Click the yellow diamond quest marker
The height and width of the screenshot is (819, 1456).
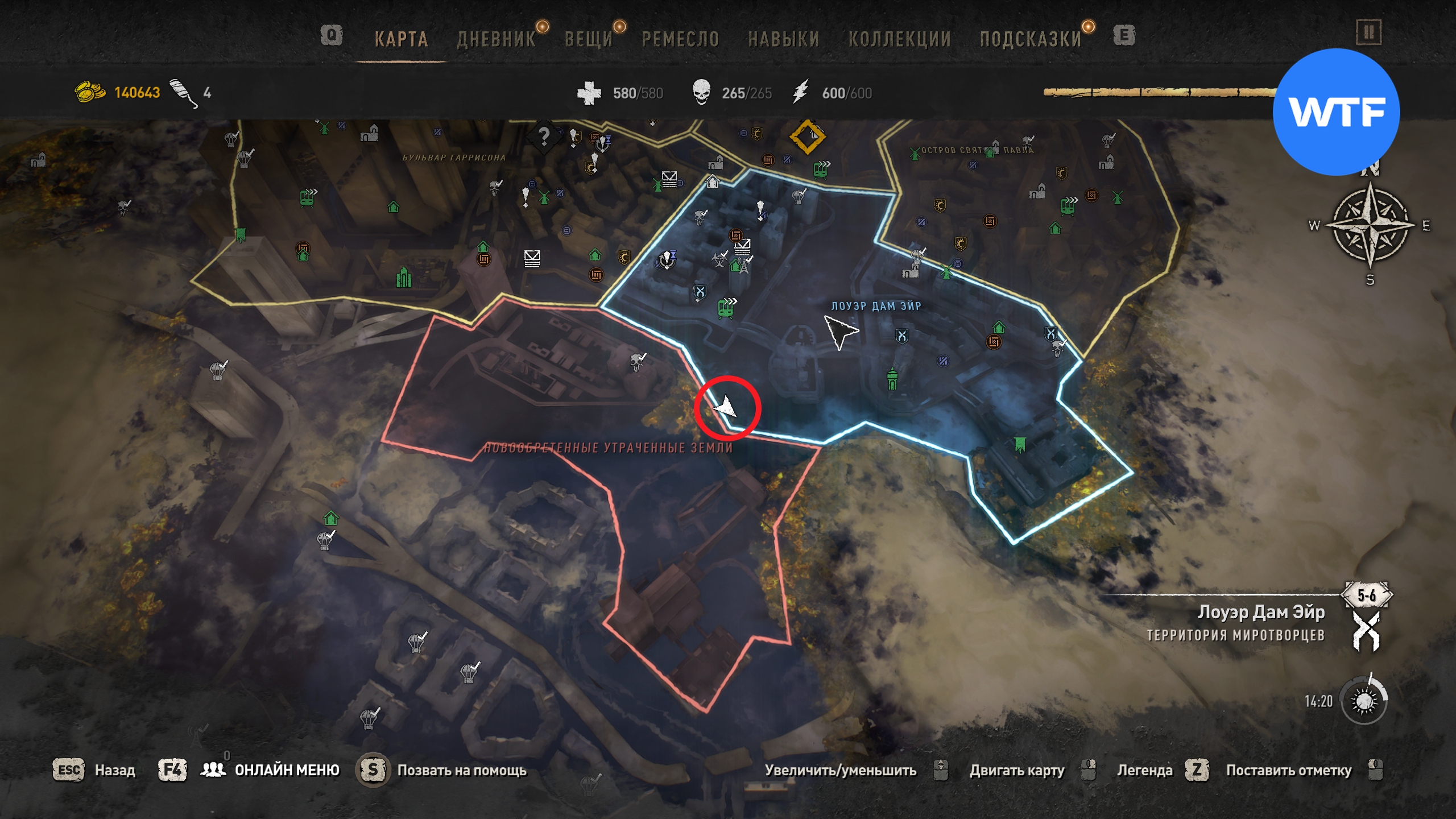coord(807,136)
